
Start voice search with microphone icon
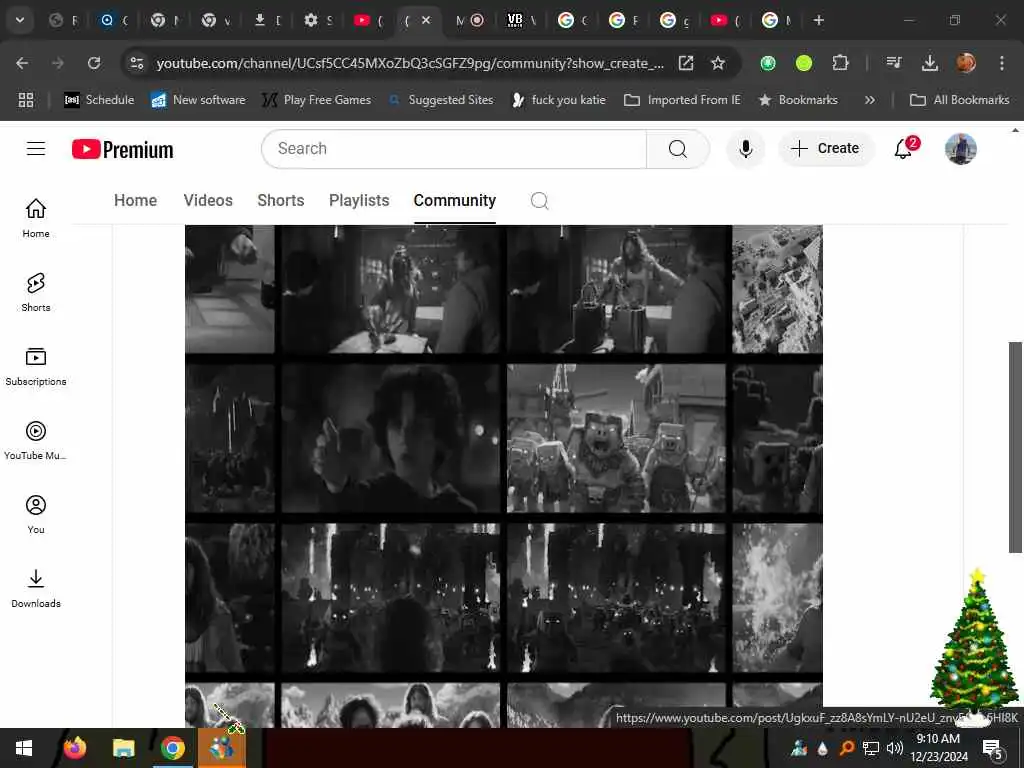click(x=745, y=149)
